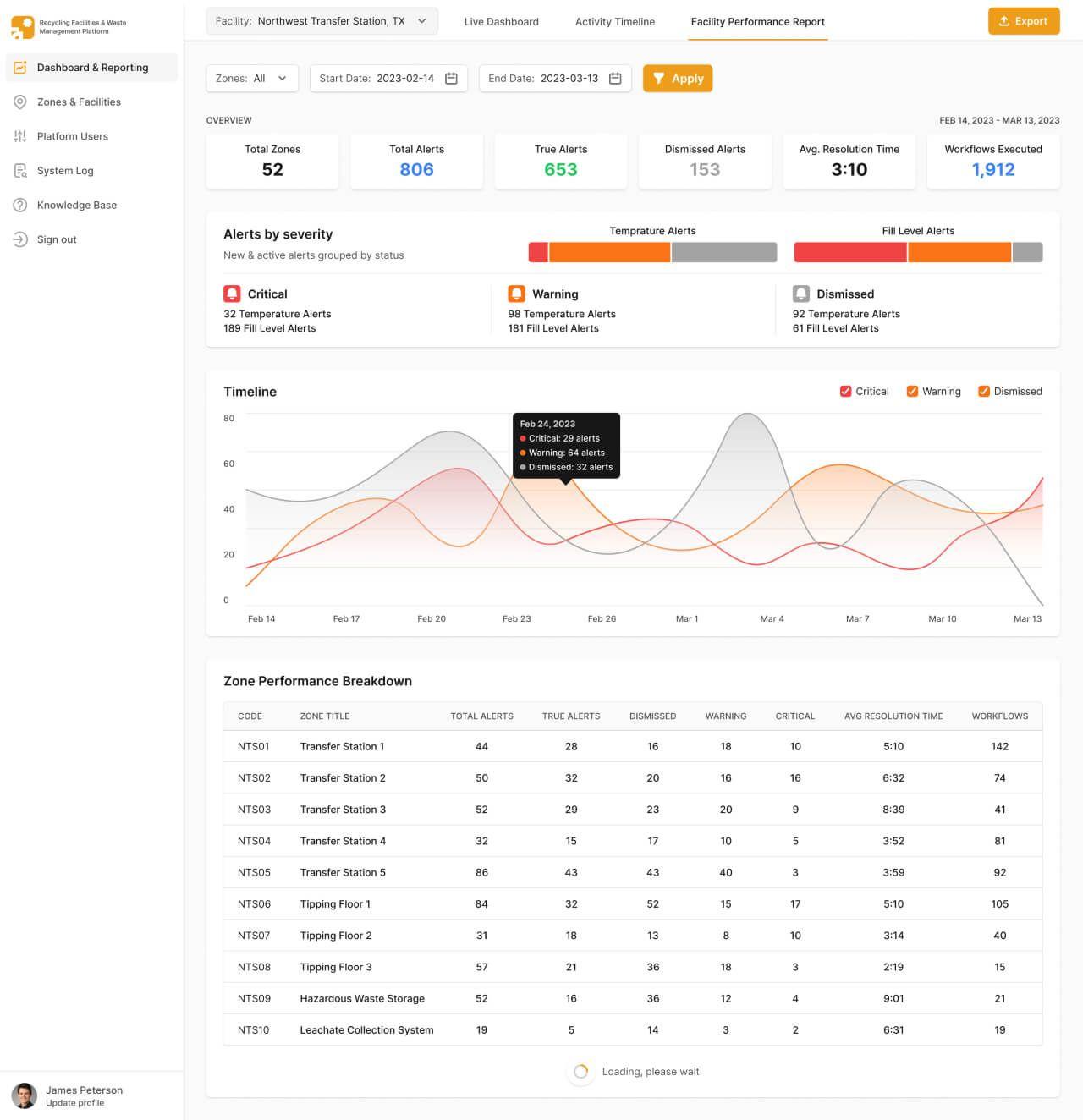Select the Hazardous Waste Storage row title

click(362, 999)
